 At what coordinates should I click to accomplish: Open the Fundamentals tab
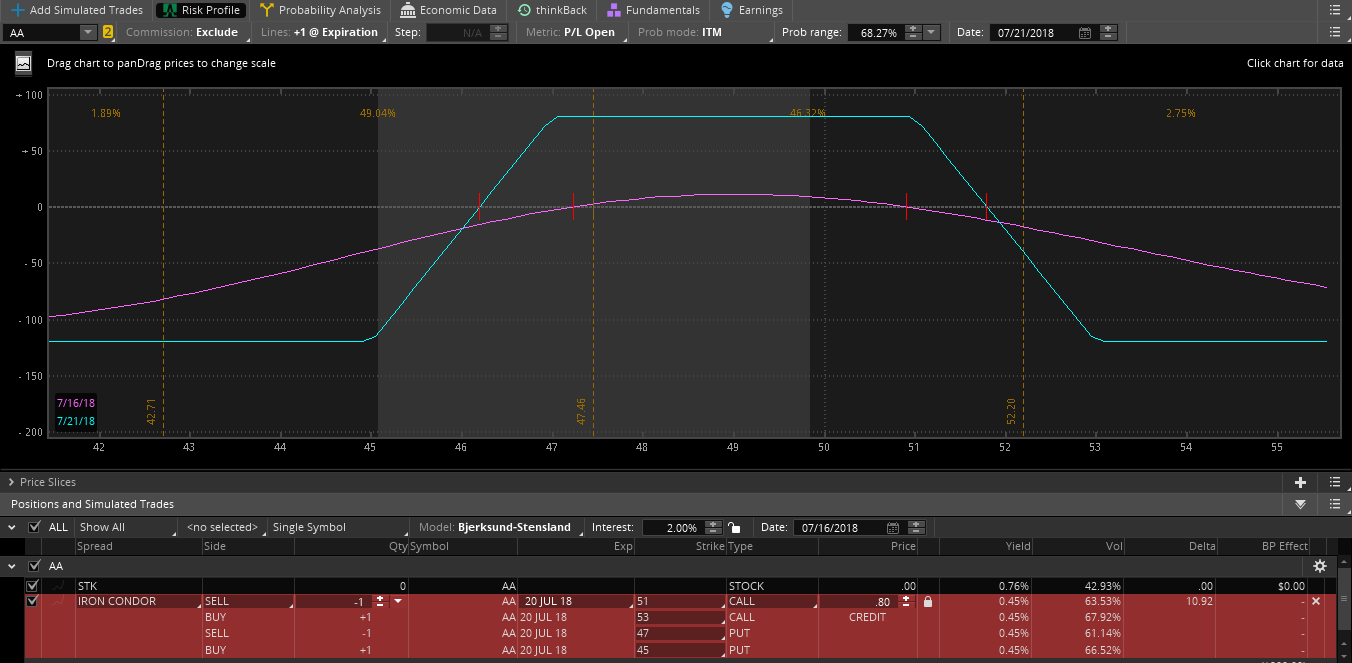click(x=654, y=10)
